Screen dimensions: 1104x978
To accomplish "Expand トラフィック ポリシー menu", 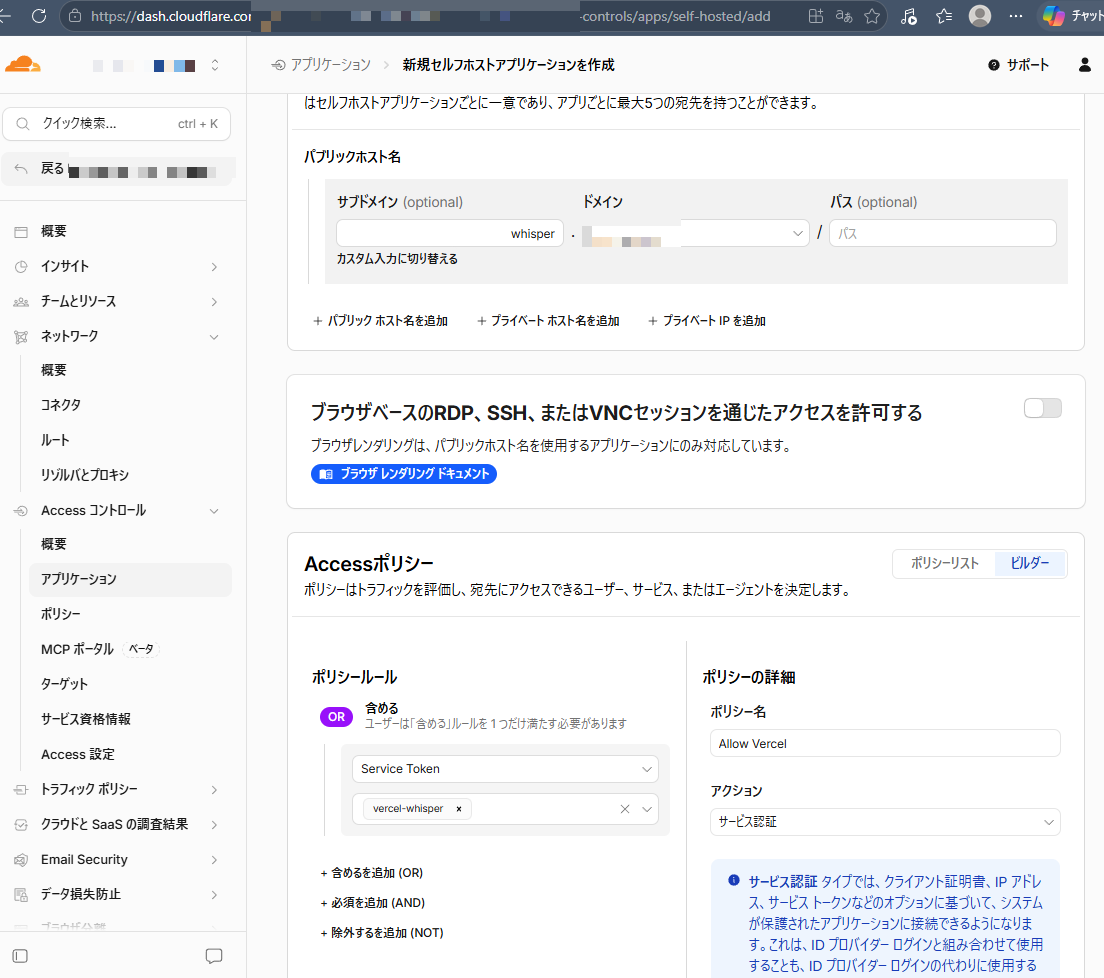I will (116, 790).
